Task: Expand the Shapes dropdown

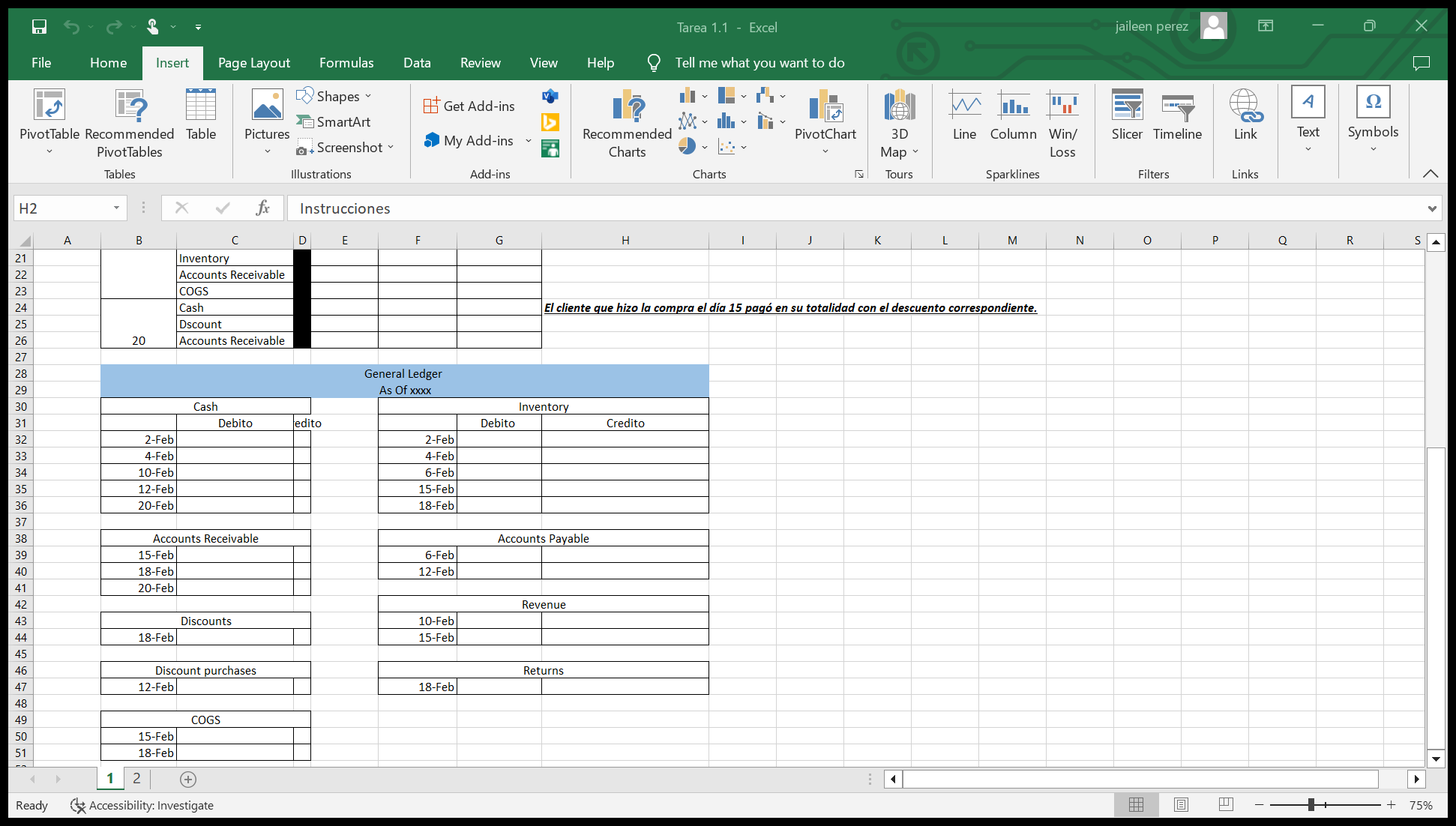Action: 368,97
